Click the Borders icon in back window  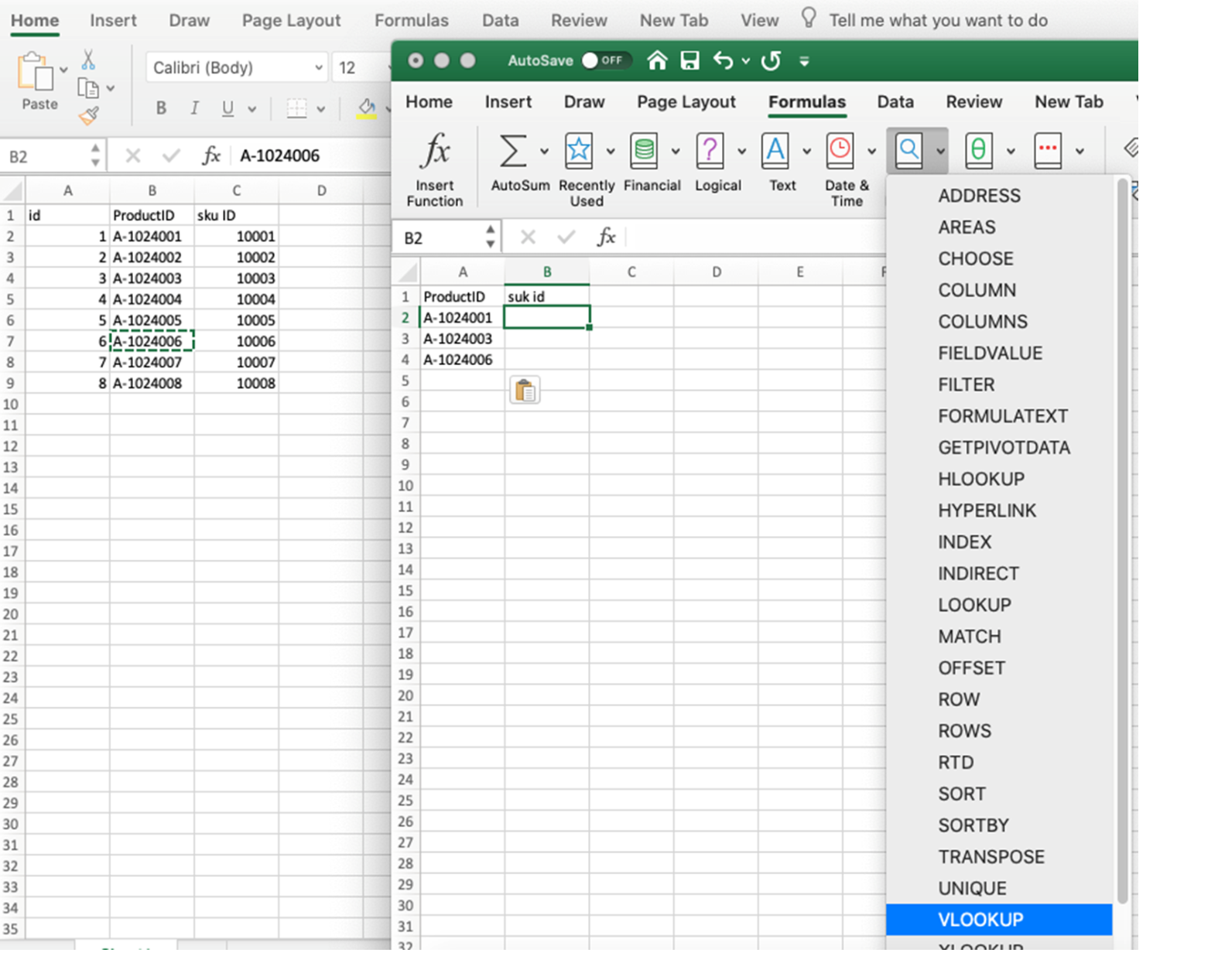point(296,108)
